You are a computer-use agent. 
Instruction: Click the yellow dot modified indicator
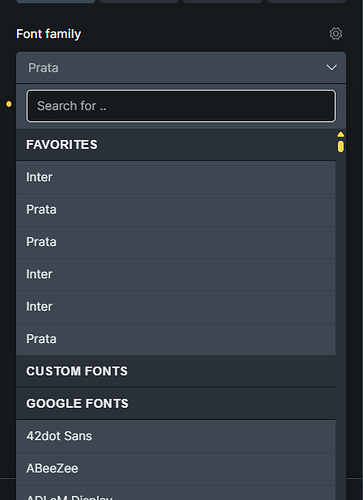pyautogui.click(x=9, y=104)
